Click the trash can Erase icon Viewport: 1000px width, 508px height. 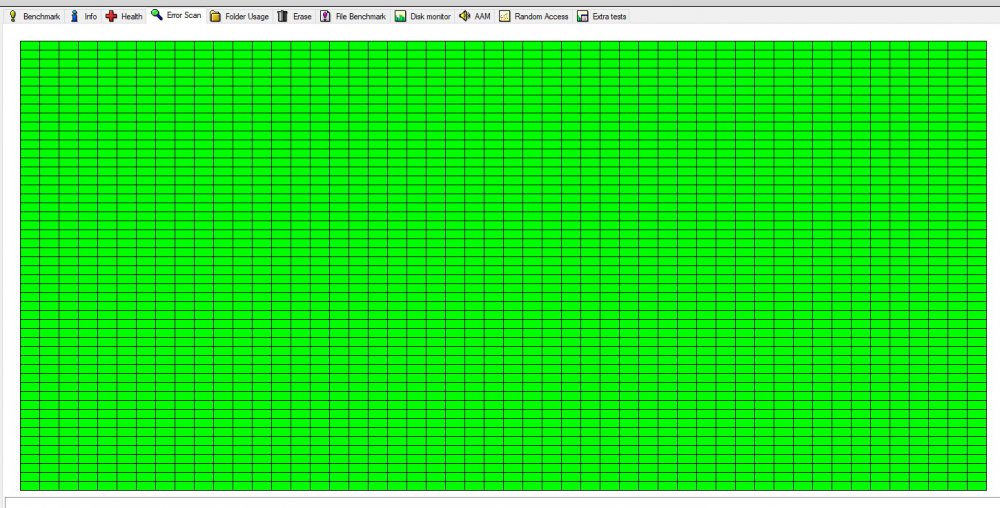coord(283,16)
